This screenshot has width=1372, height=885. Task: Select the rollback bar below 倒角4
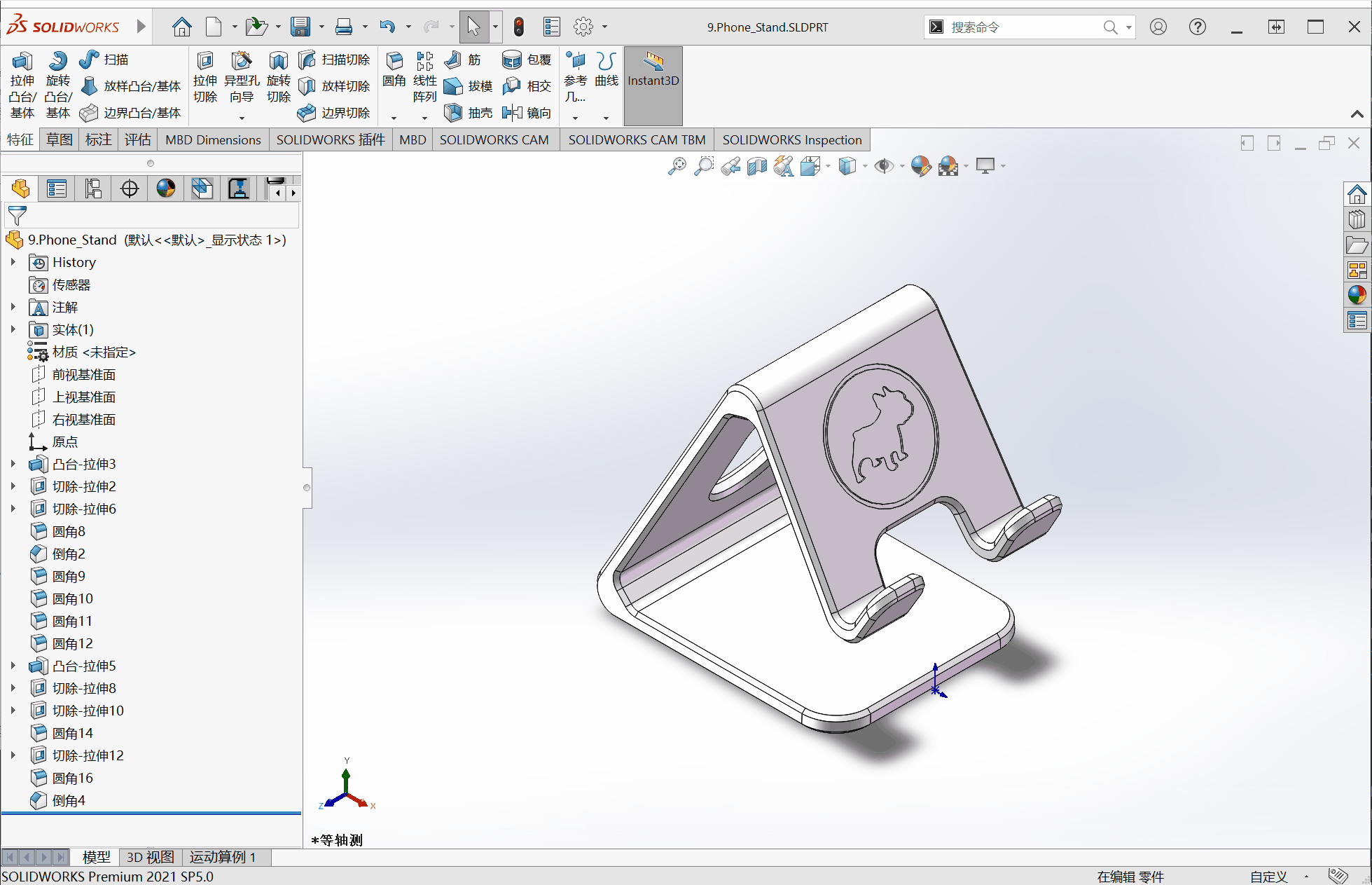click(x=151, y=813)
